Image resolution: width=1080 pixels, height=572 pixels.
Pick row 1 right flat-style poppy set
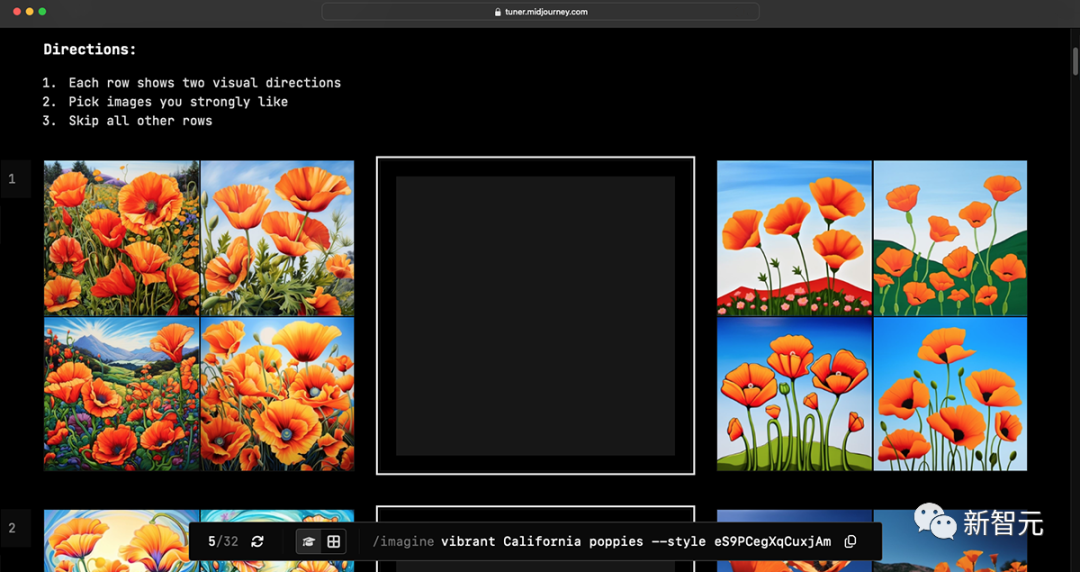coord(872,316)
